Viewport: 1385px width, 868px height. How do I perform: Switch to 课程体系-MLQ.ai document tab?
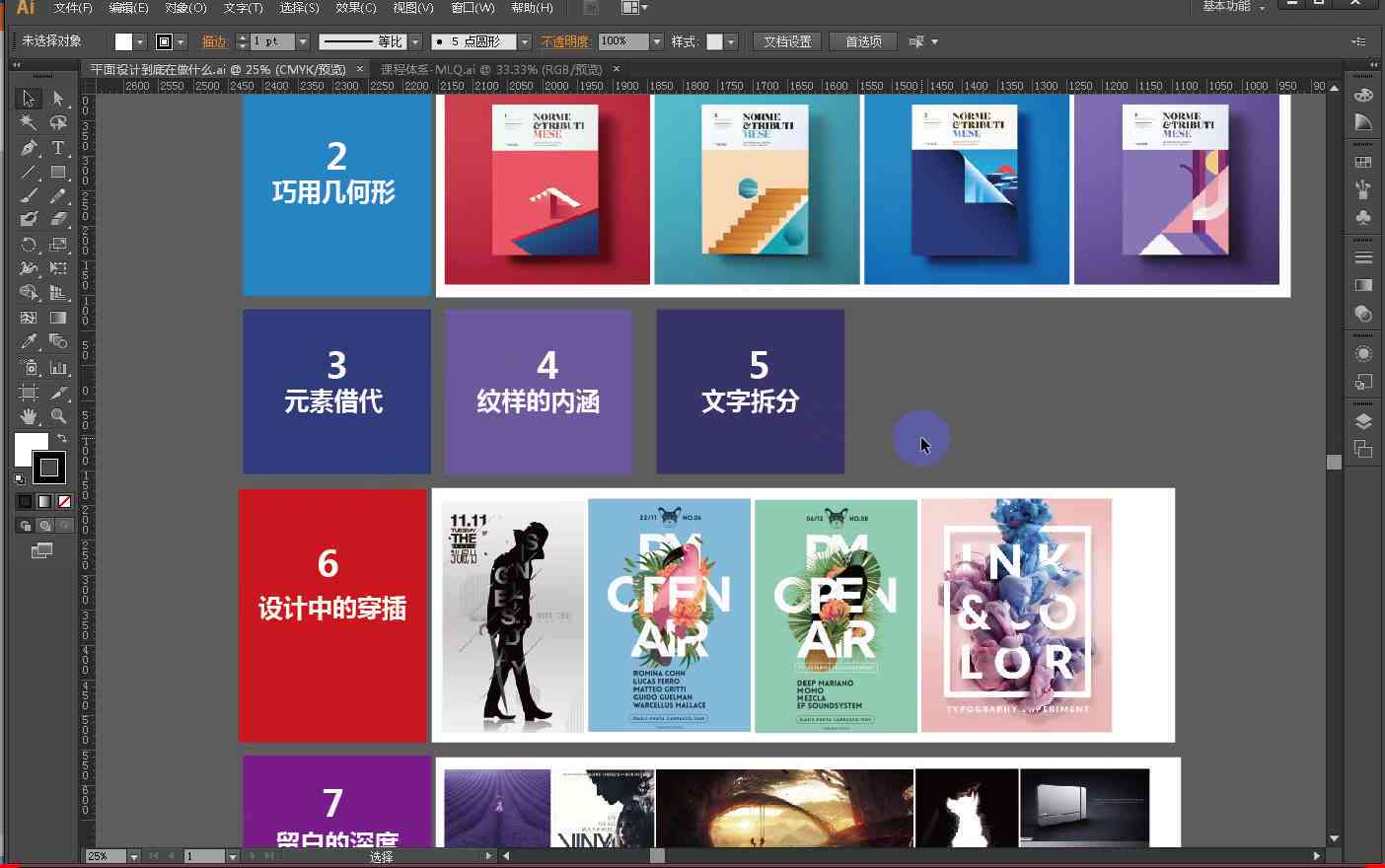[491, 69]
